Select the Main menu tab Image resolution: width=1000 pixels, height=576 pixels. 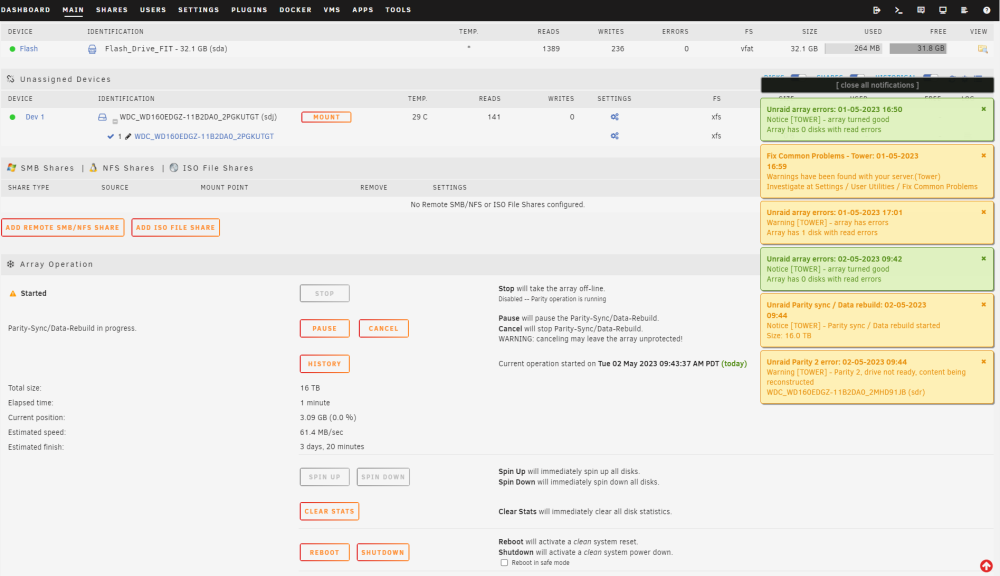point(73,10)
